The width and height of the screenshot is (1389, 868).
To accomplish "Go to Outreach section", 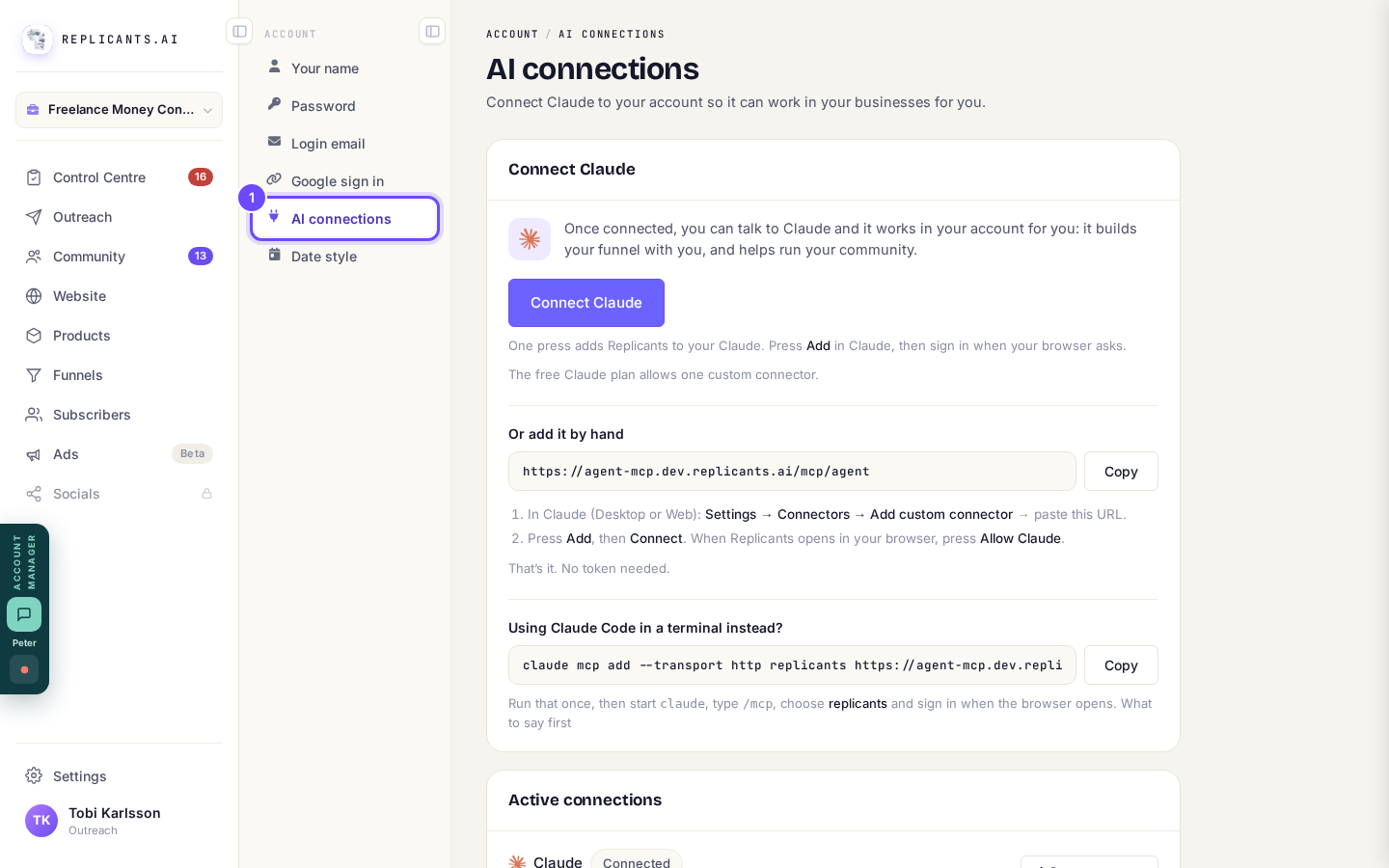I will [119, 217].
